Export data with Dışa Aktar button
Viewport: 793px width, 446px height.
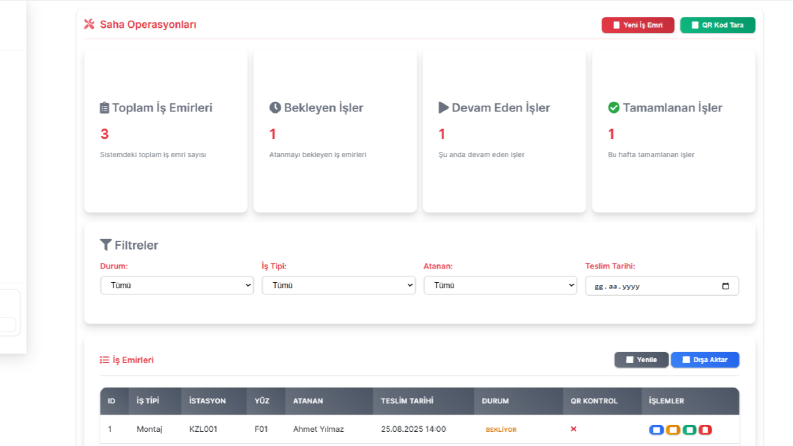705,360
